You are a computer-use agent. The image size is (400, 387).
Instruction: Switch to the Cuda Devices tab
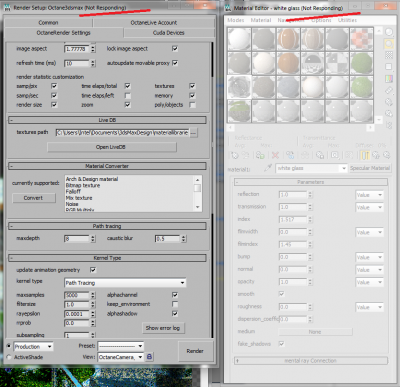[x=169, y=33]
